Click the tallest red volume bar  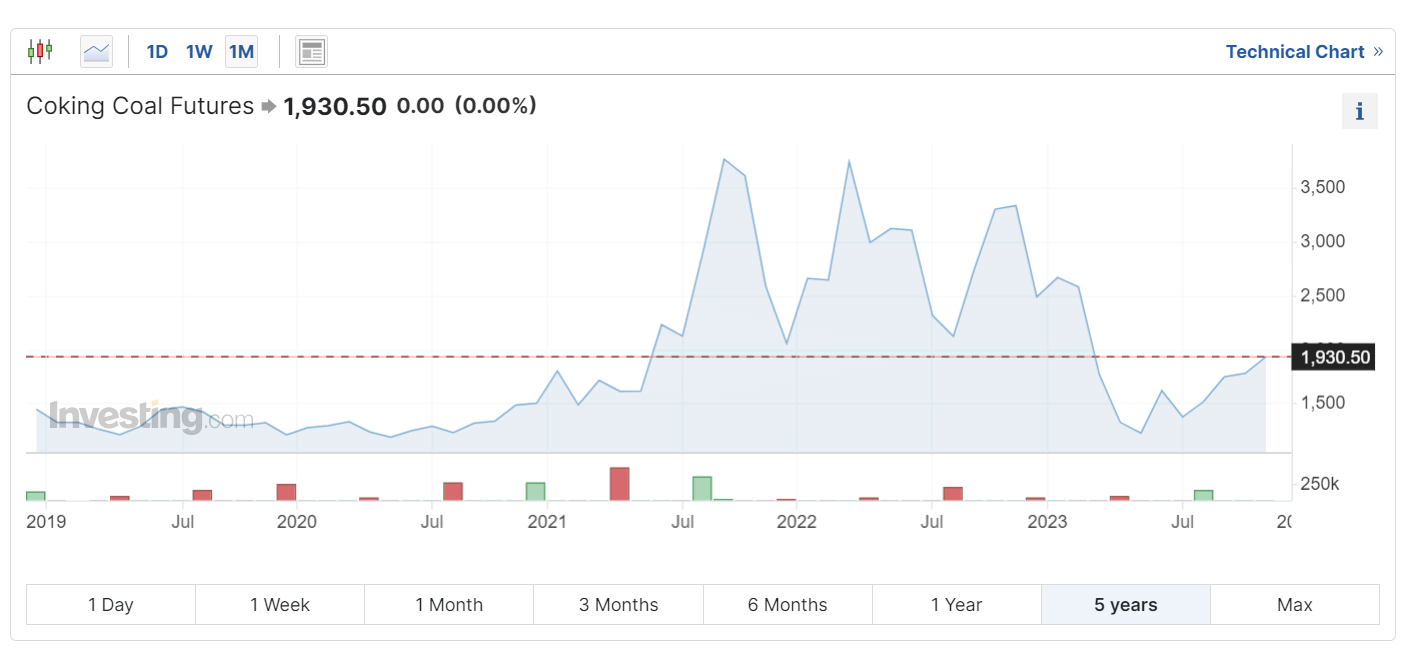(620, 484)
